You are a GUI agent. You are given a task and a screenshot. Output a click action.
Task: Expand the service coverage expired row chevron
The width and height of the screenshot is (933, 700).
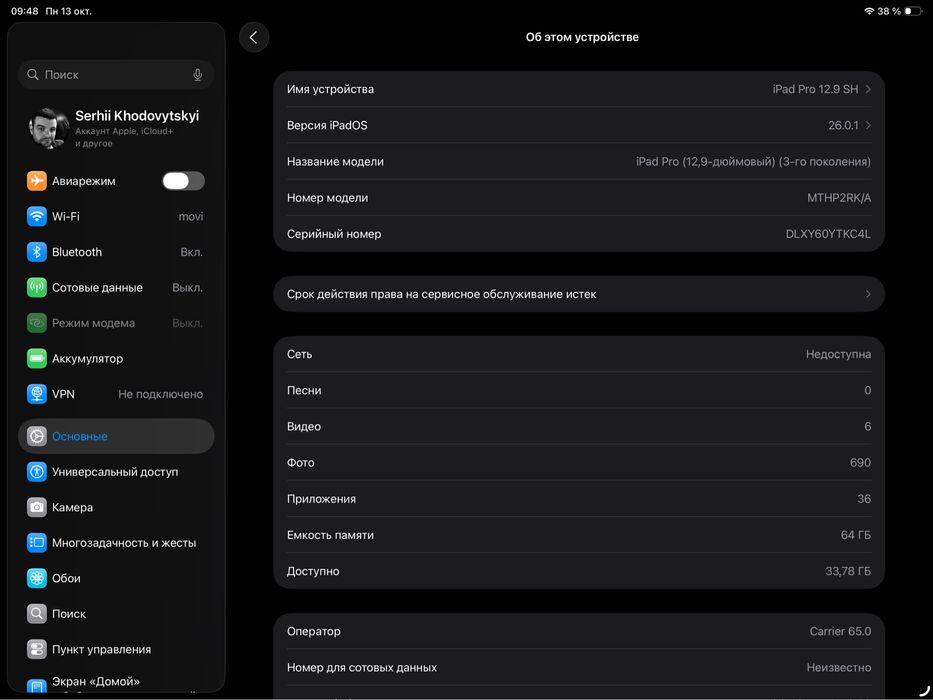click(868, 294)
